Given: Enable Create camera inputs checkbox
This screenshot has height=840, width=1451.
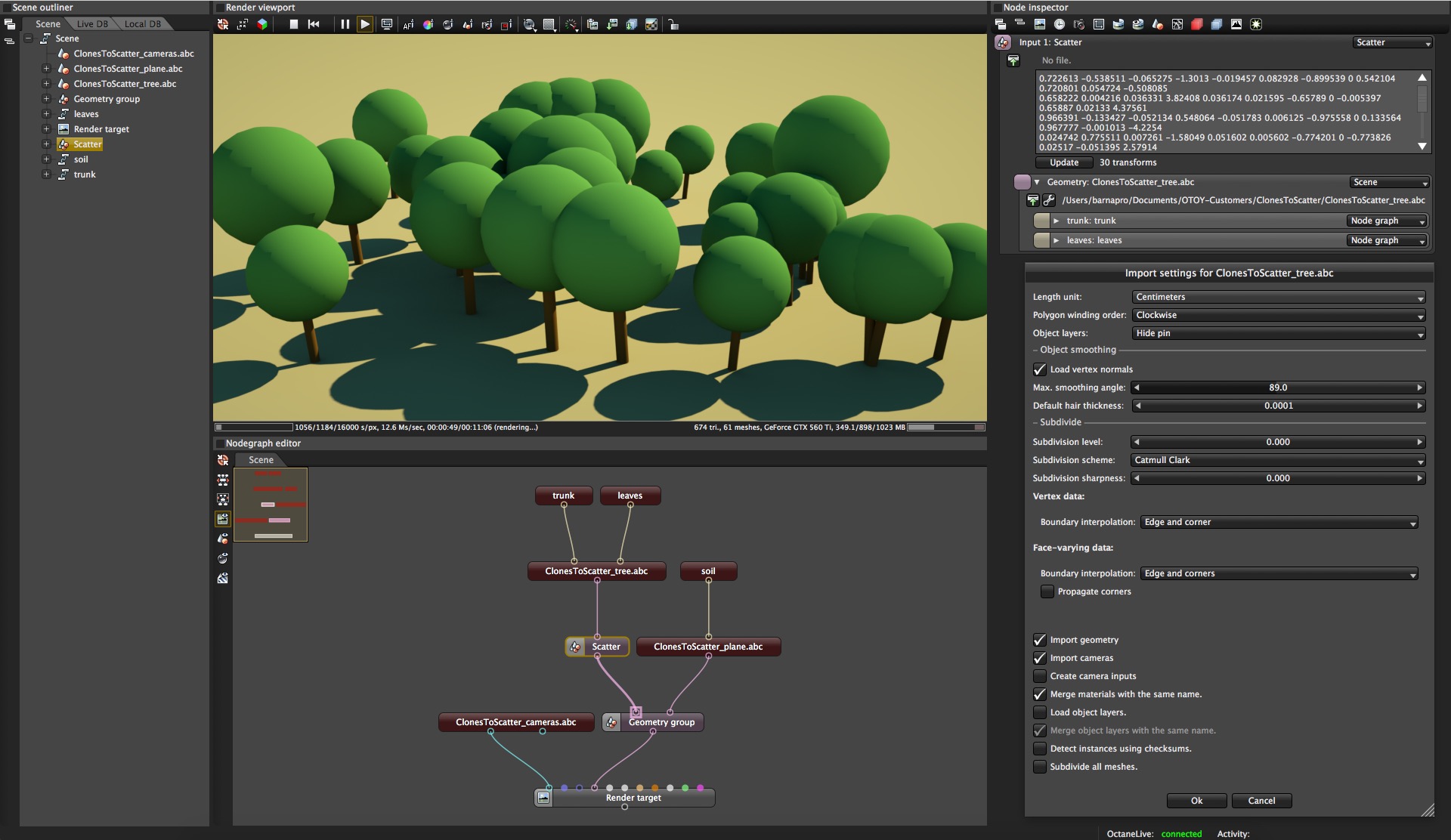Looking at the screenshot, I should (1040, 676).
